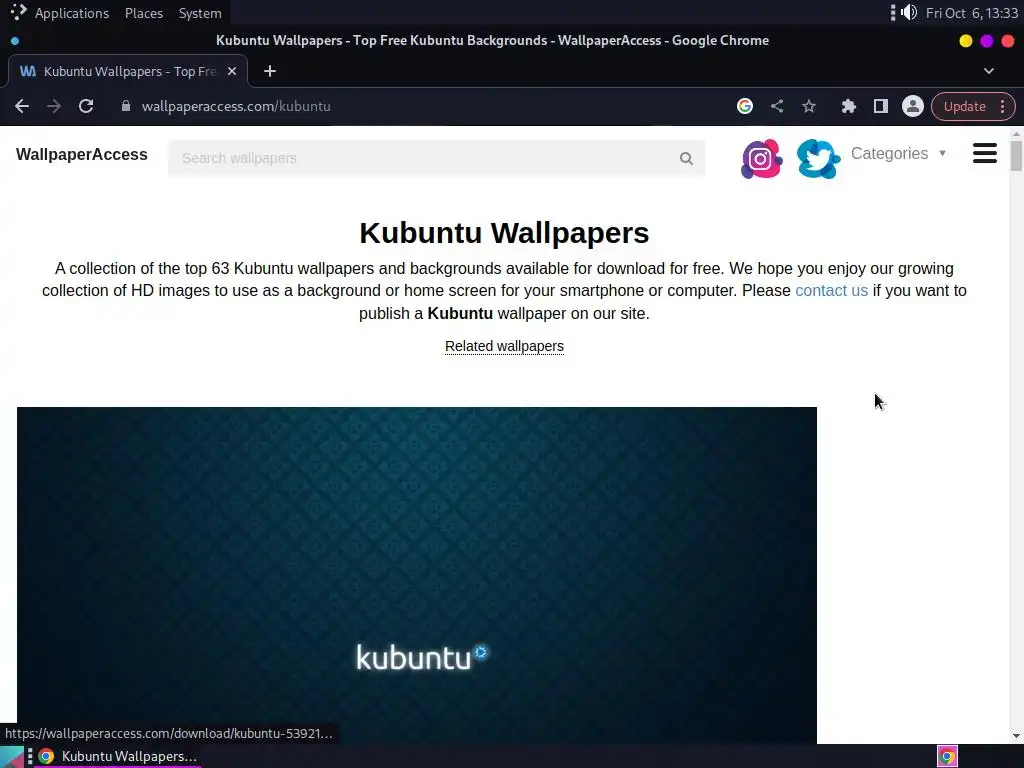Click the forward navigation arrow
1024x768 pixels.
tap(54, 106)
